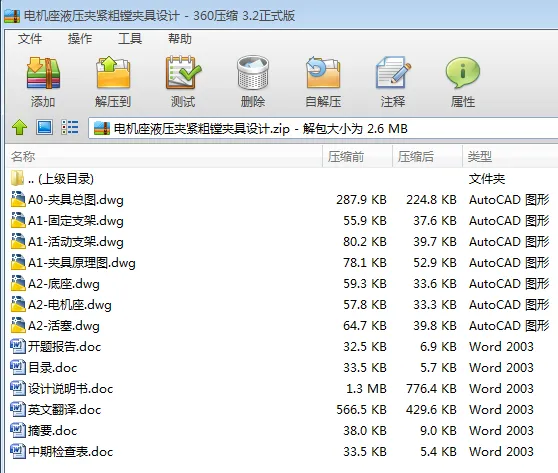Click Word icon for 中期检查表.doc
The height and width of the screenshot is (473, 558).
point(18,451)
